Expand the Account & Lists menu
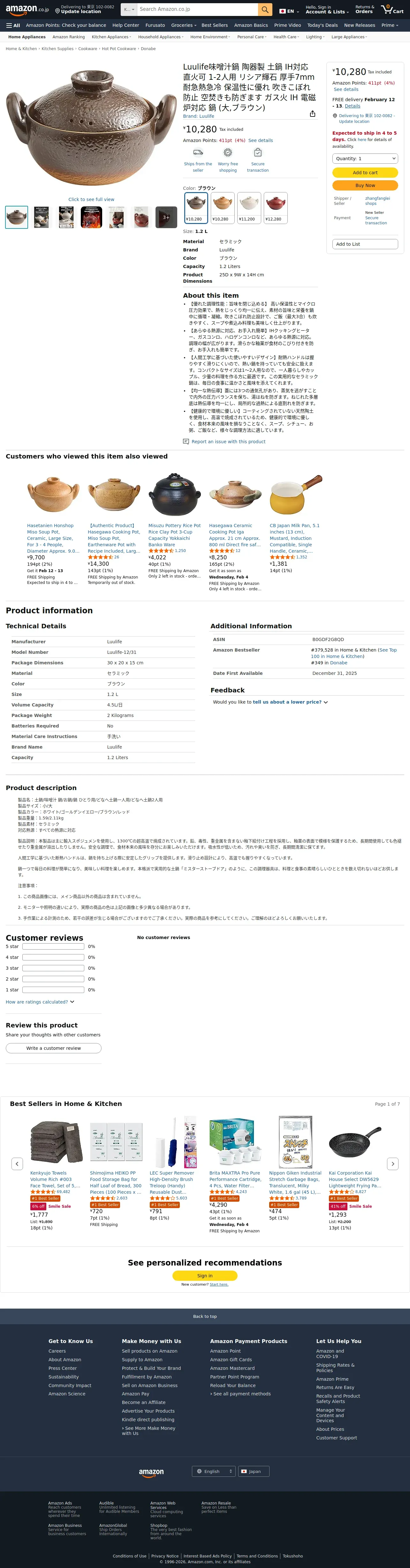Viewport: 410px width, 1568px height. click(327, 10)
